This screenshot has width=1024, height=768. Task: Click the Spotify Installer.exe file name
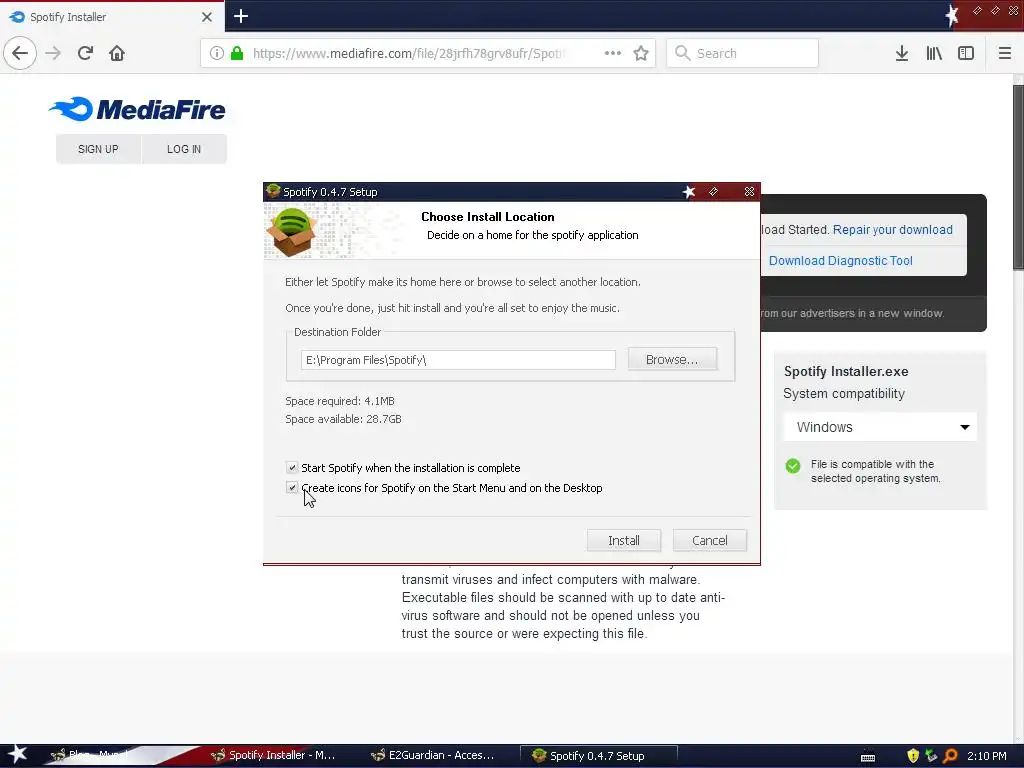(846, 371)
